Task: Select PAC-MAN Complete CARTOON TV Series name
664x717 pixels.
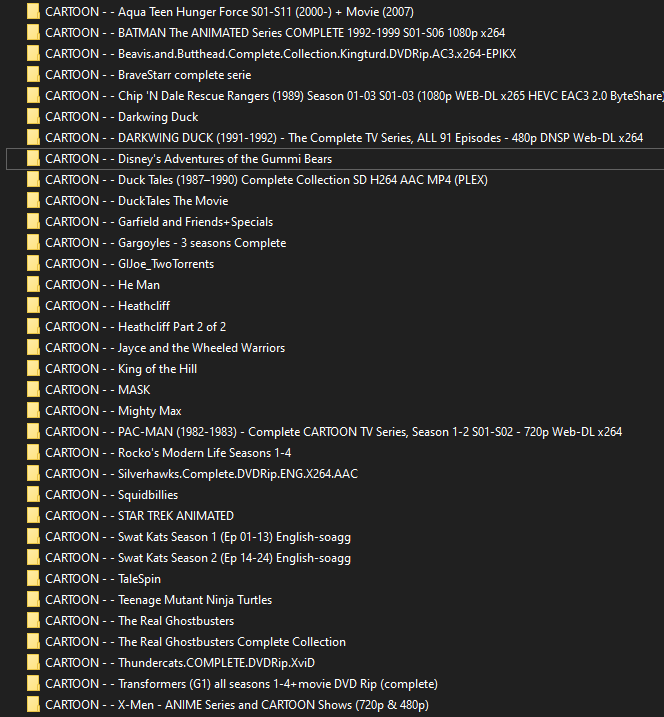Action: (x=334, y=432)
